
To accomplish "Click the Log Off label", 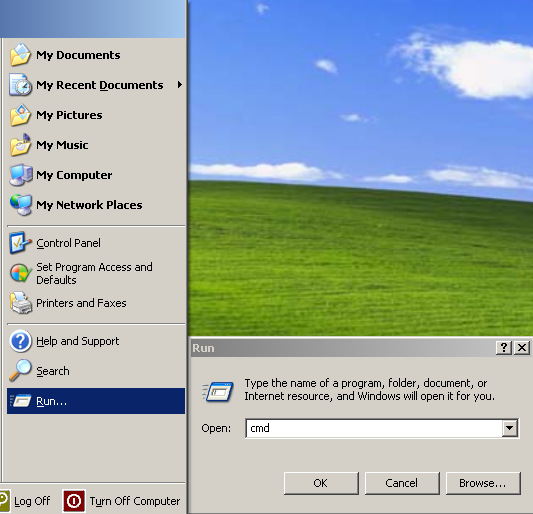I will click(32, 501).
